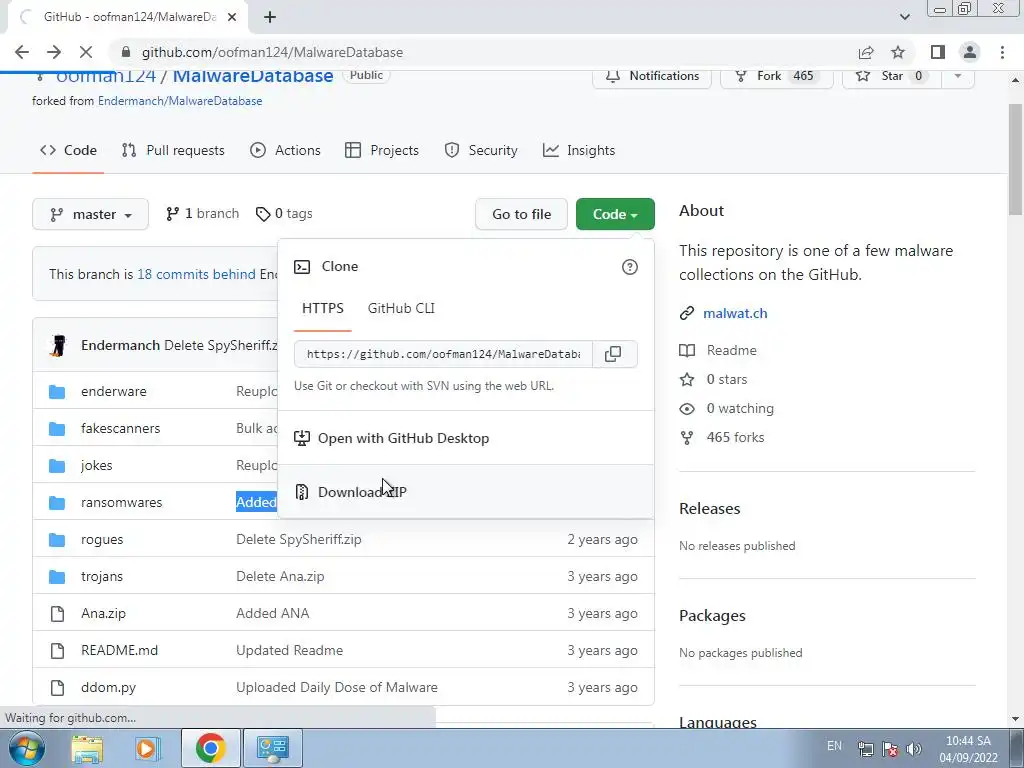Click the jokes folder icon
Image resolution: width=1024 pixels, height=768 pixels.
57,466
